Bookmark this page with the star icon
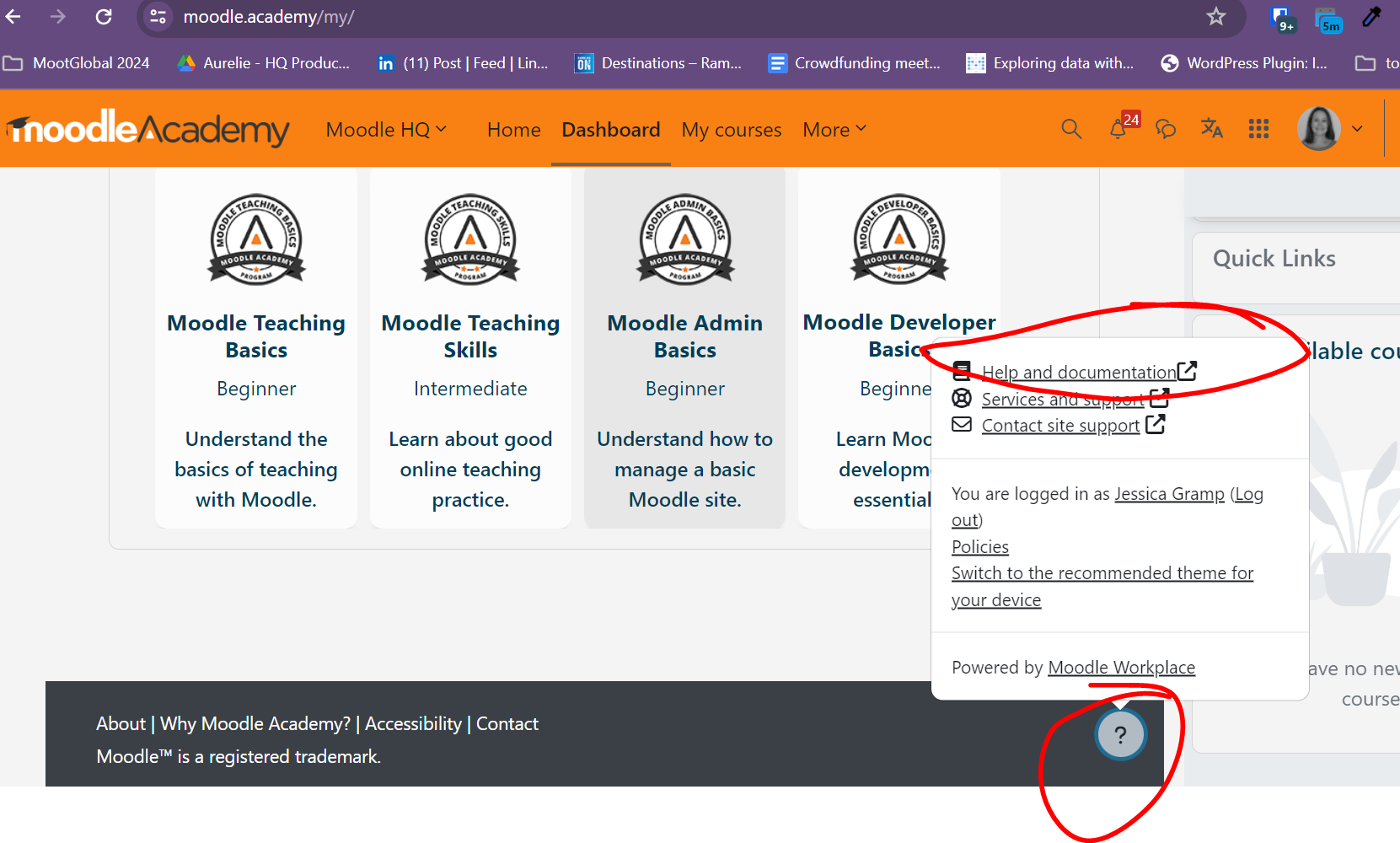1400x843 pixels. 1215,16
